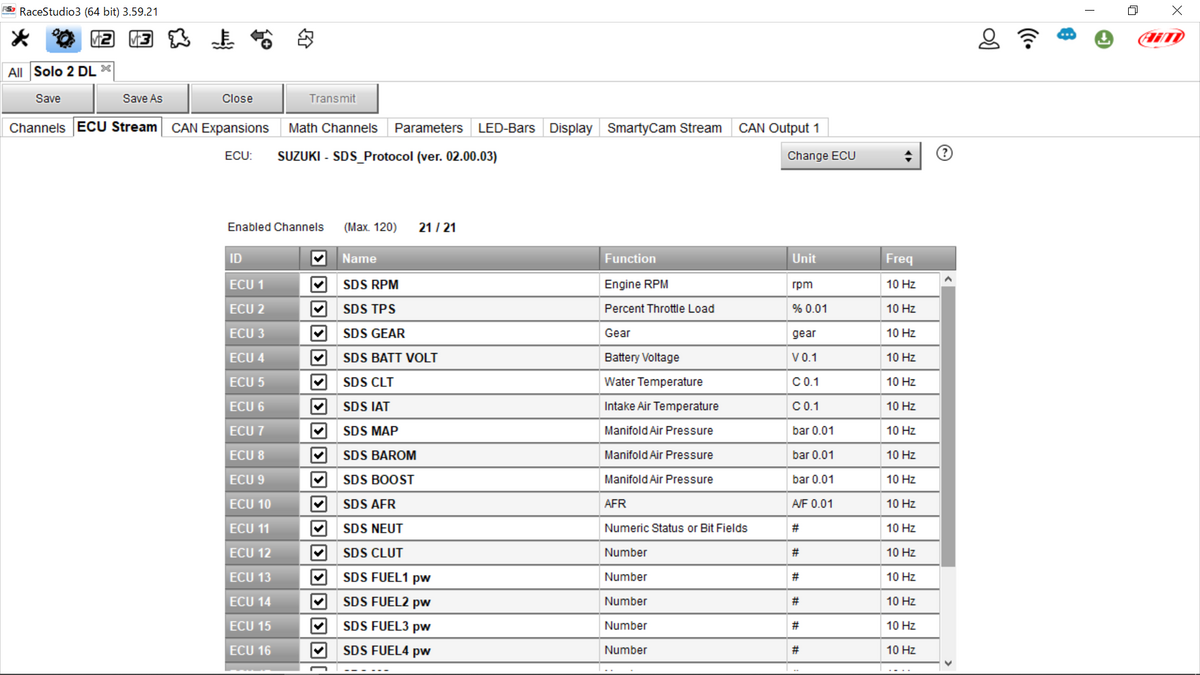Close the Solo 2 DL tab with X
Image resolution: width=1200 pixels, height=675 pixels.
tap(106, 68)
